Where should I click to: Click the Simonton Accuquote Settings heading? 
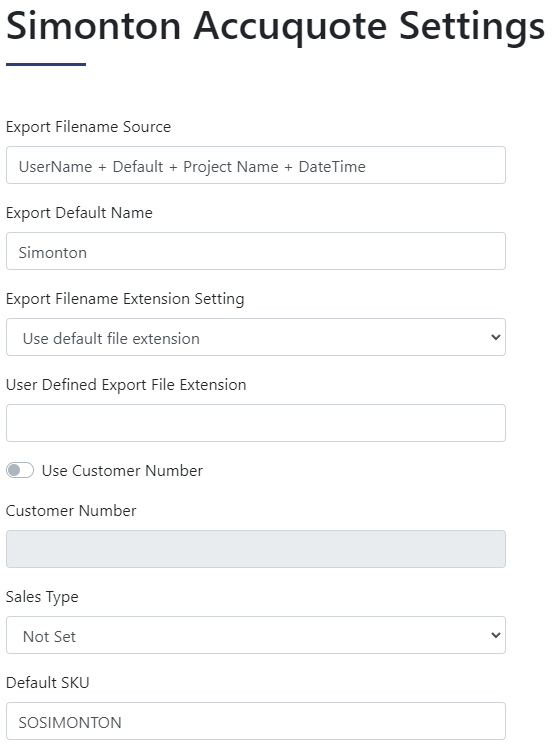pyautogui.click(x=275, y=26)
